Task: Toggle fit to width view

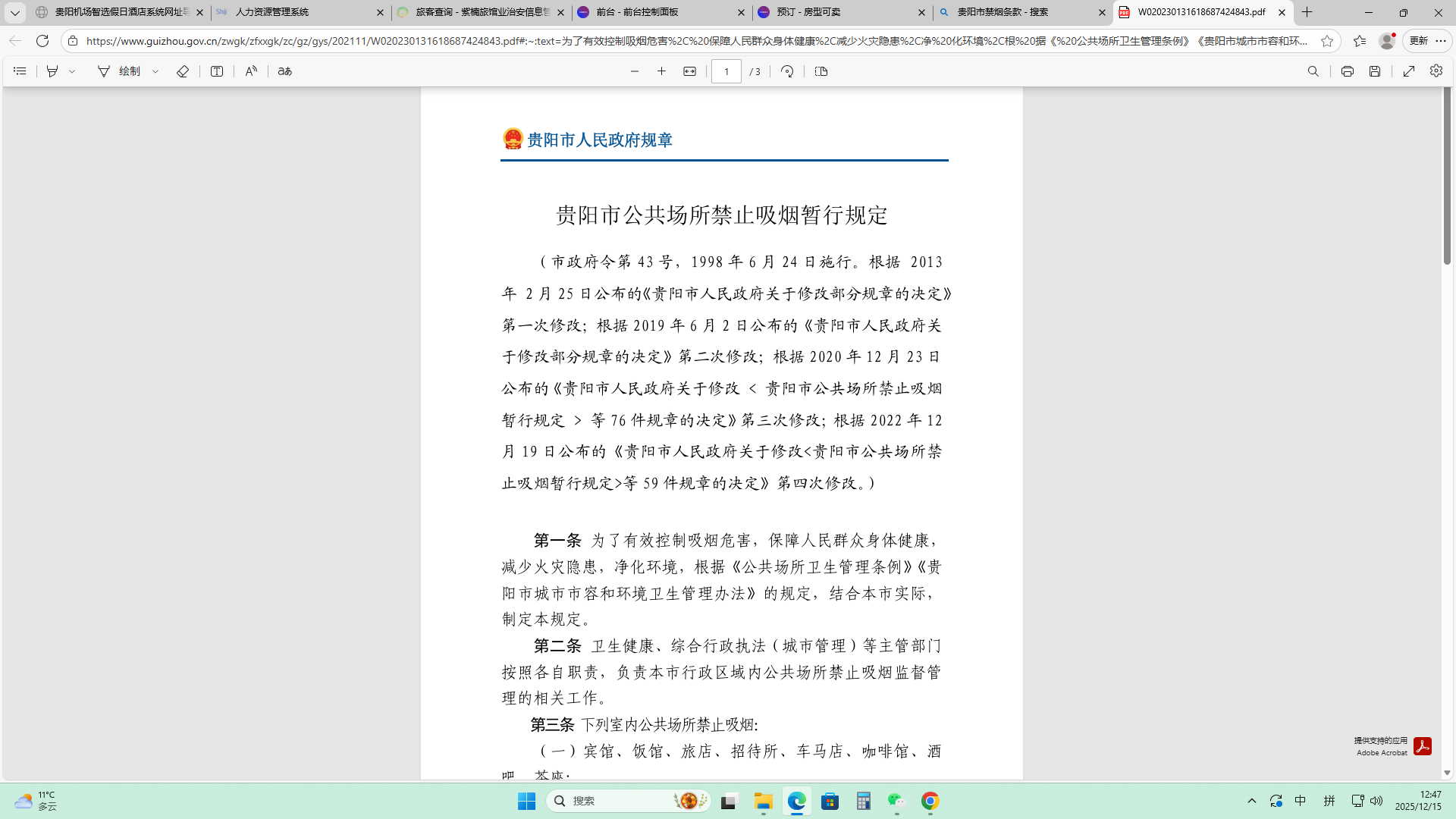Action: click(x=689, y=71)
